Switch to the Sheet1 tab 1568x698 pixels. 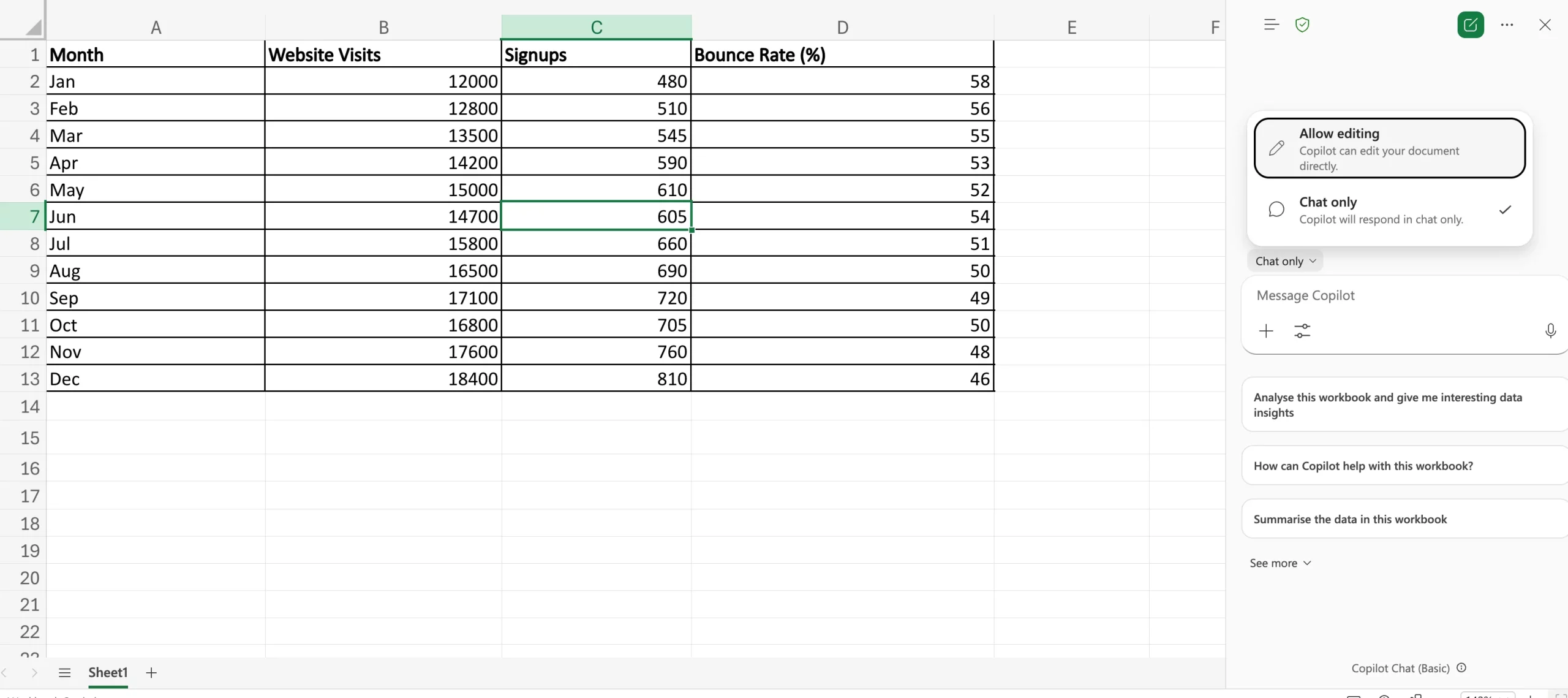(x=108, y=673)
